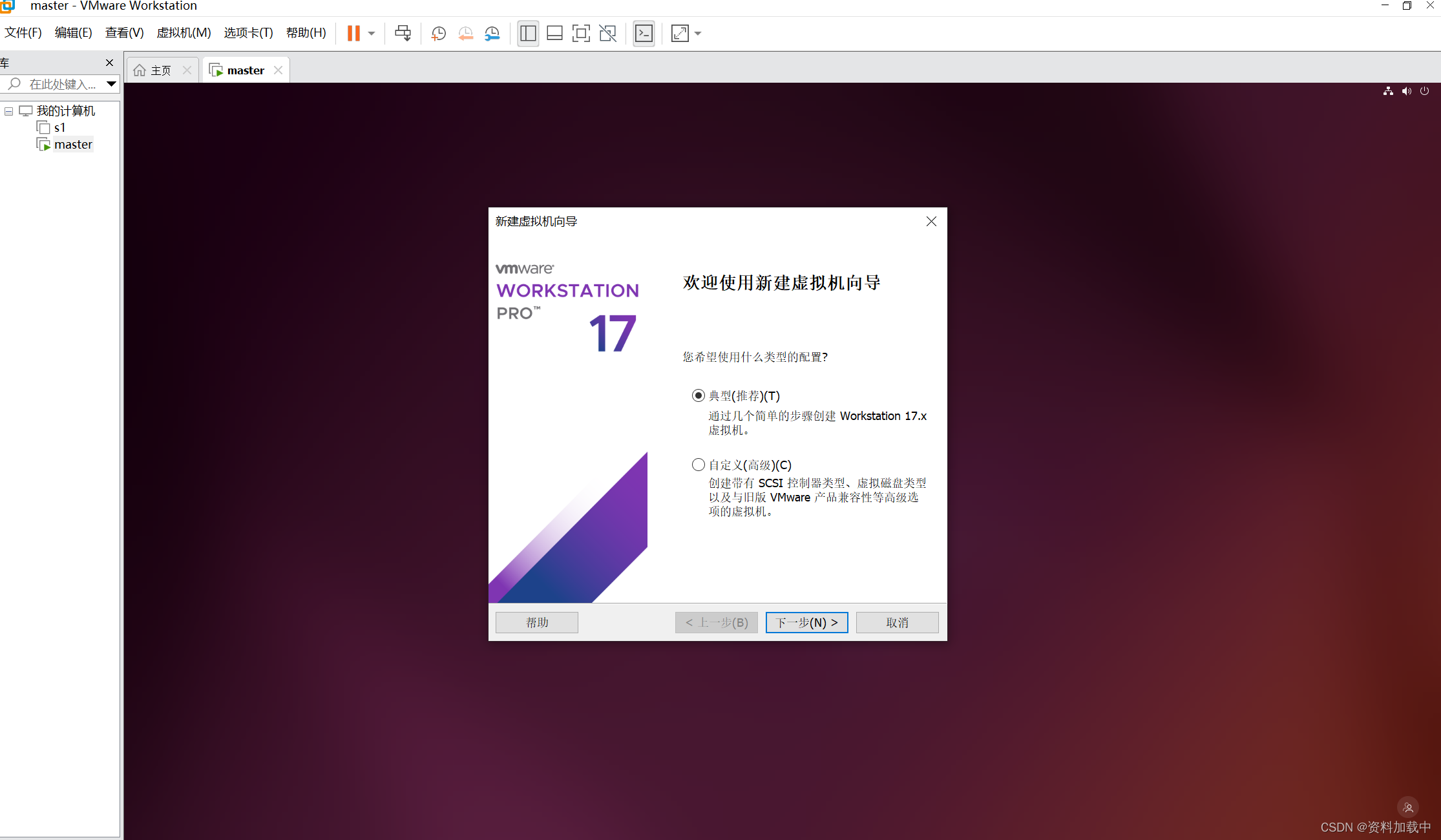1441x840 pixels.
Task: Open the 虚拟机(M) menu
Action: pos(184,32)
